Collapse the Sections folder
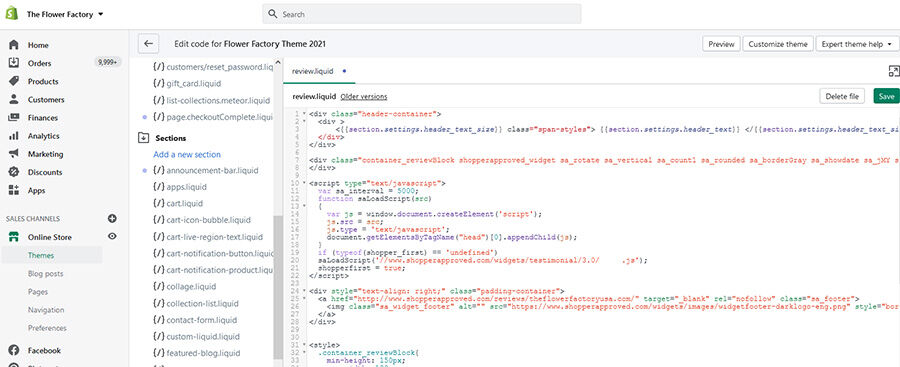The image size is (900, 367). 143,138
